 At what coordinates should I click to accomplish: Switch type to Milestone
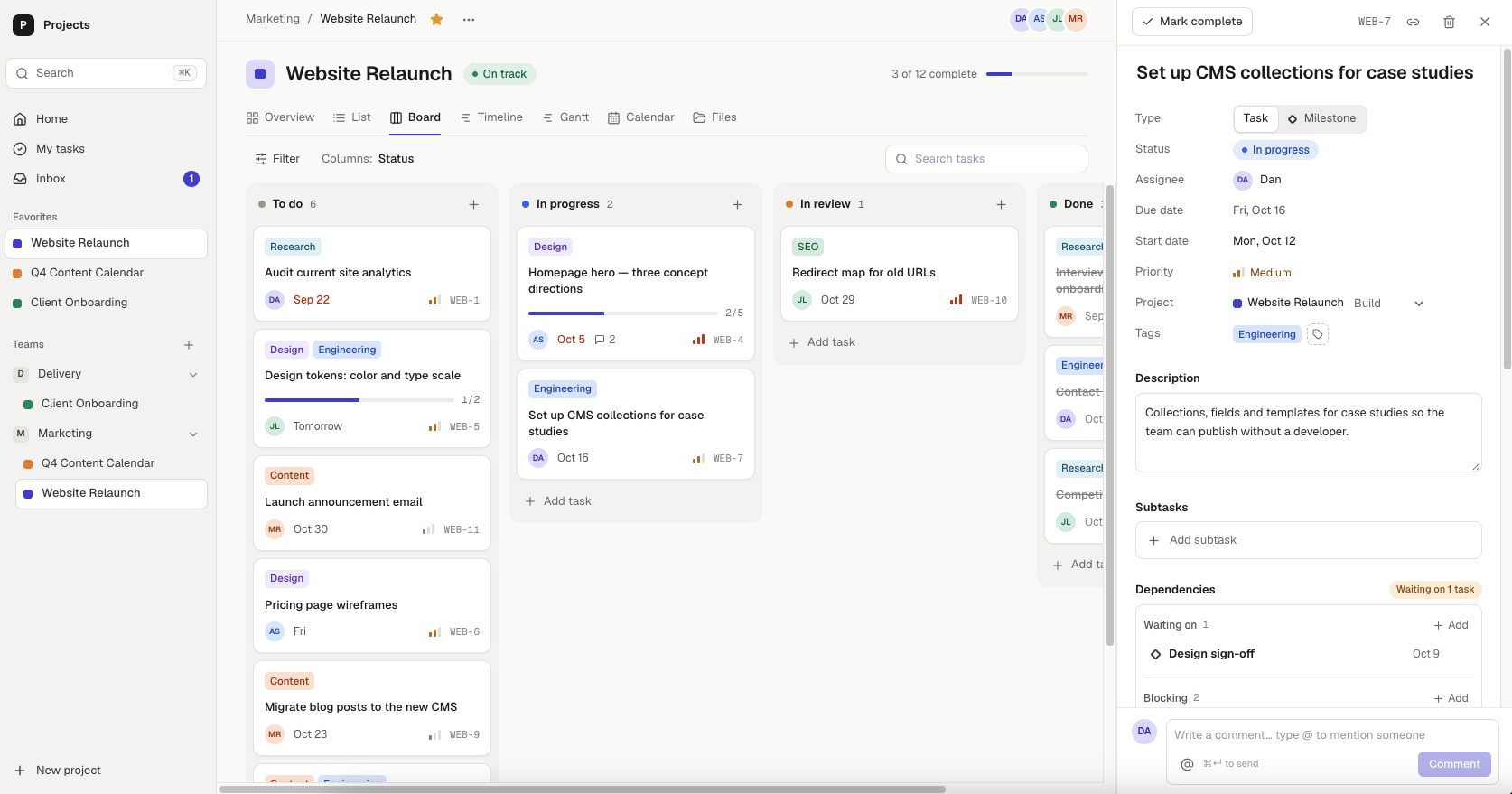1321,118
